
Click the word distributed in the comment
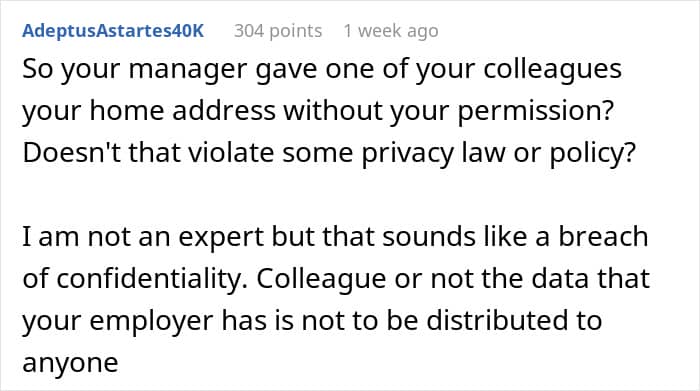coord(498,320)
